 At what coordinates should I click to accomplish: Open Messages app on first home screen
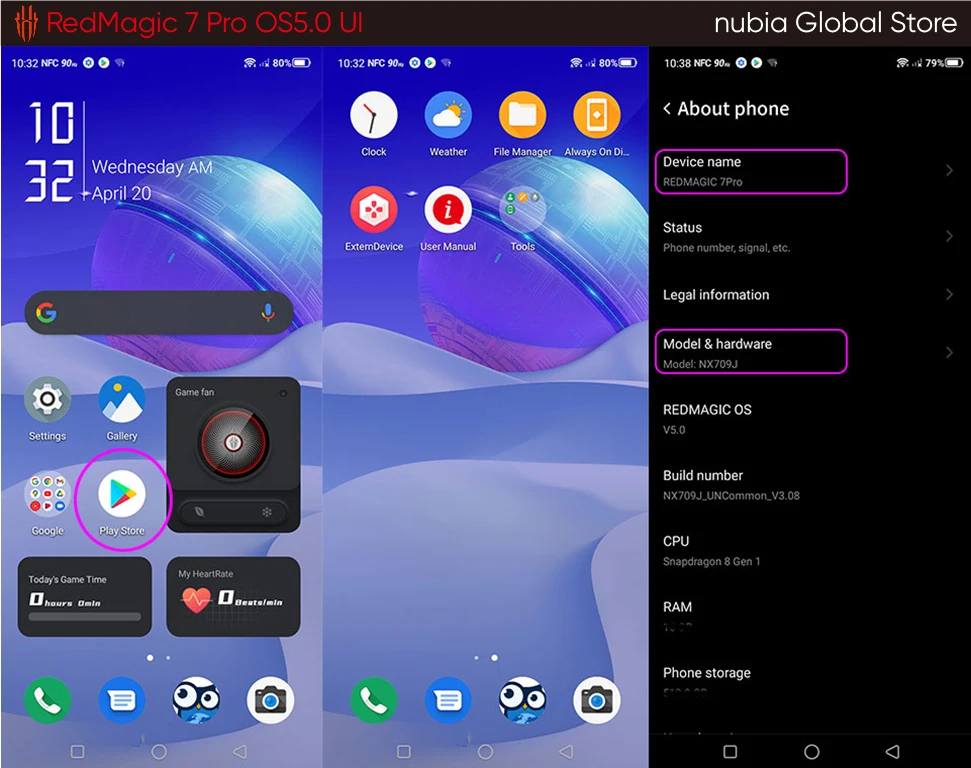[x=121, y=700]
